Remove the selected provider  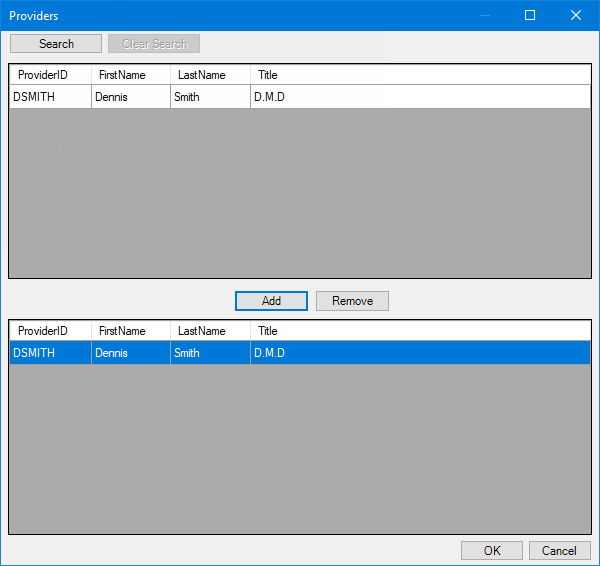pos(352,301)
